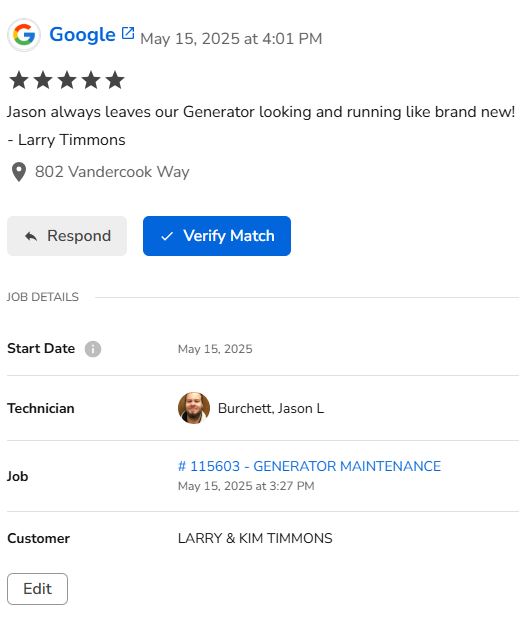Click technician name Burchett, Jason L
531x623 pixels.
[x=271, y=408]
